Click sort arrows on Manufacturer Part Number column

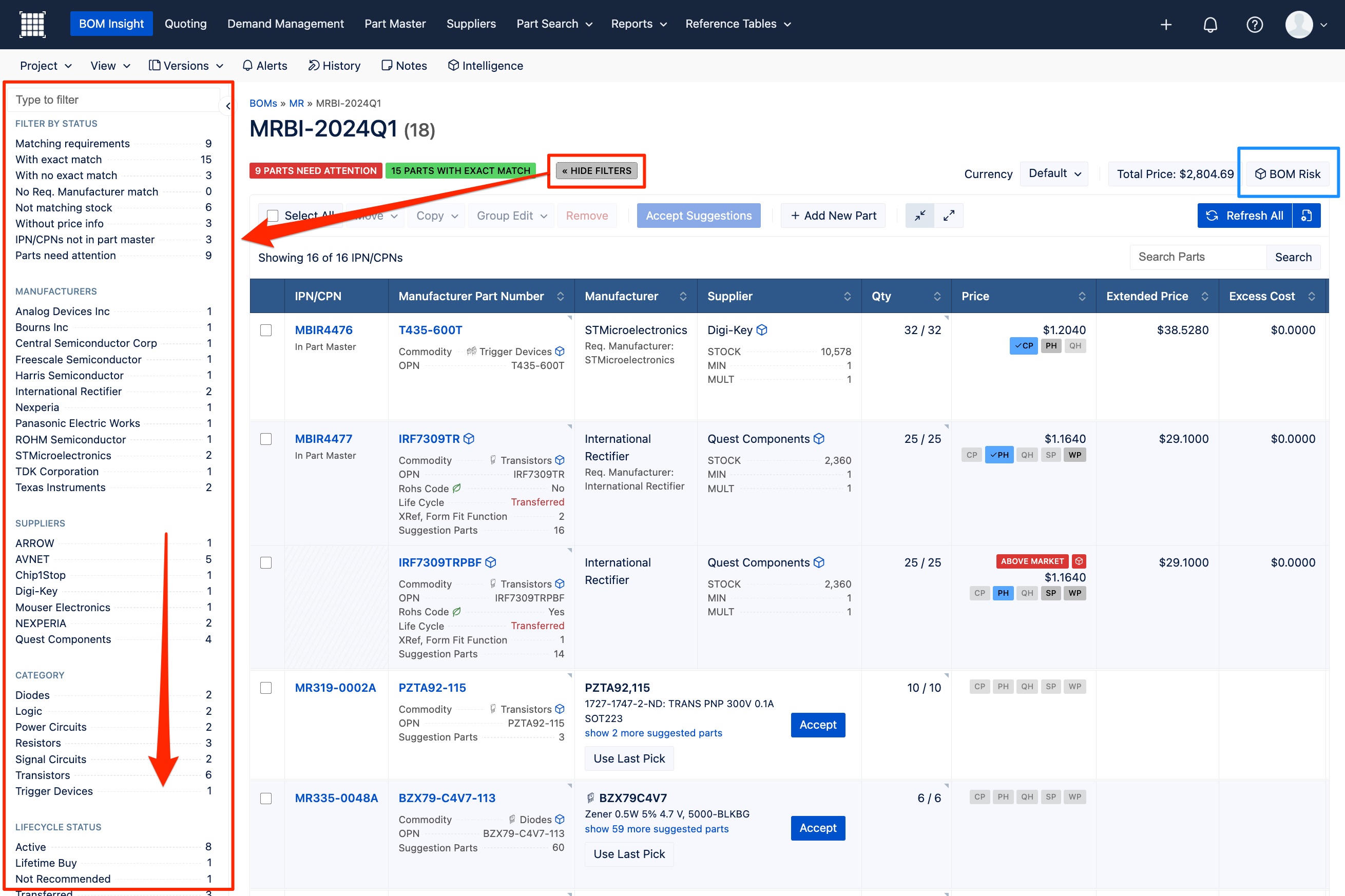[x=560, y=296]
